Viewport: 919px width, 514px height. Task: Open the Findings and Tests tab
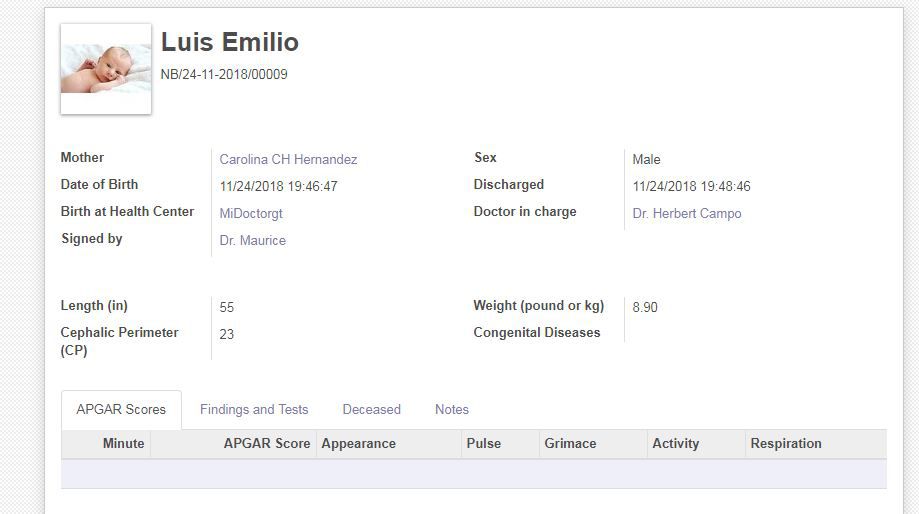254,410
